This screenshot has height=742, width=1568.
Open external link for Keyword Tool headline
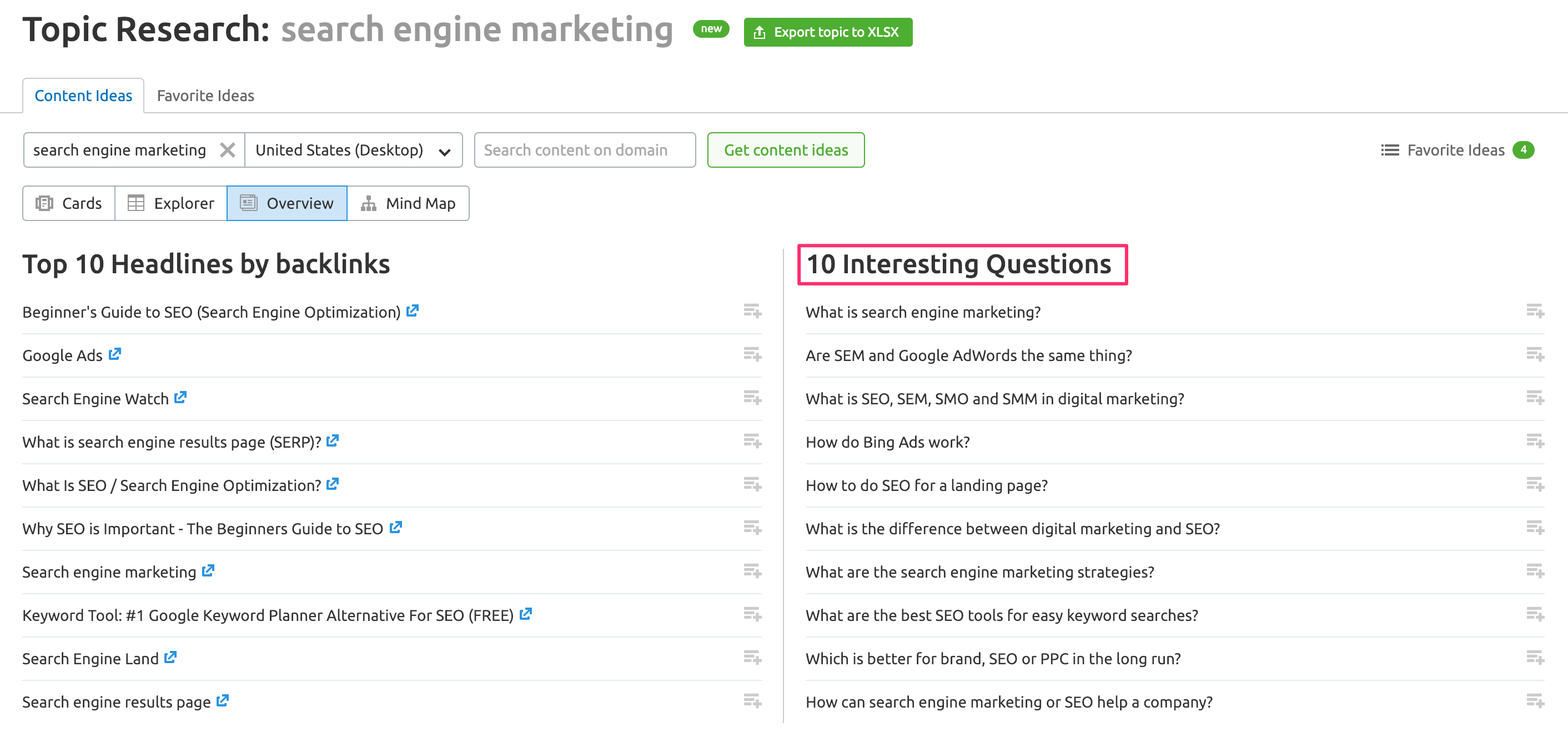tap(526, 614)
